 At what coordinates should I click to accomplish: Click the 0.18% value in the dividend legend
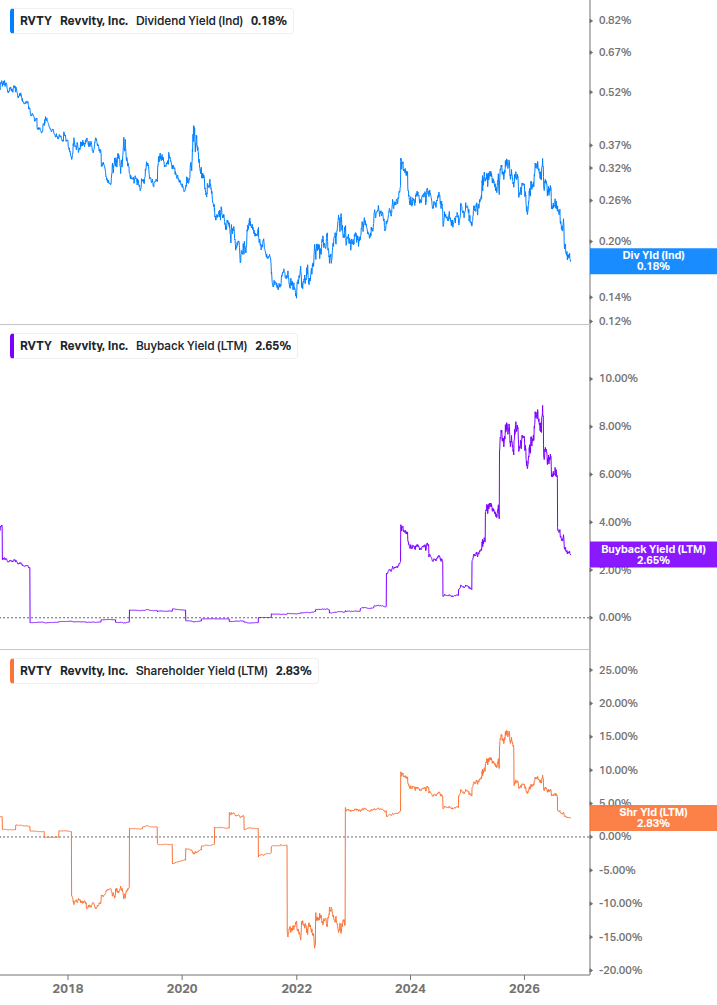[x=268, y=21]
